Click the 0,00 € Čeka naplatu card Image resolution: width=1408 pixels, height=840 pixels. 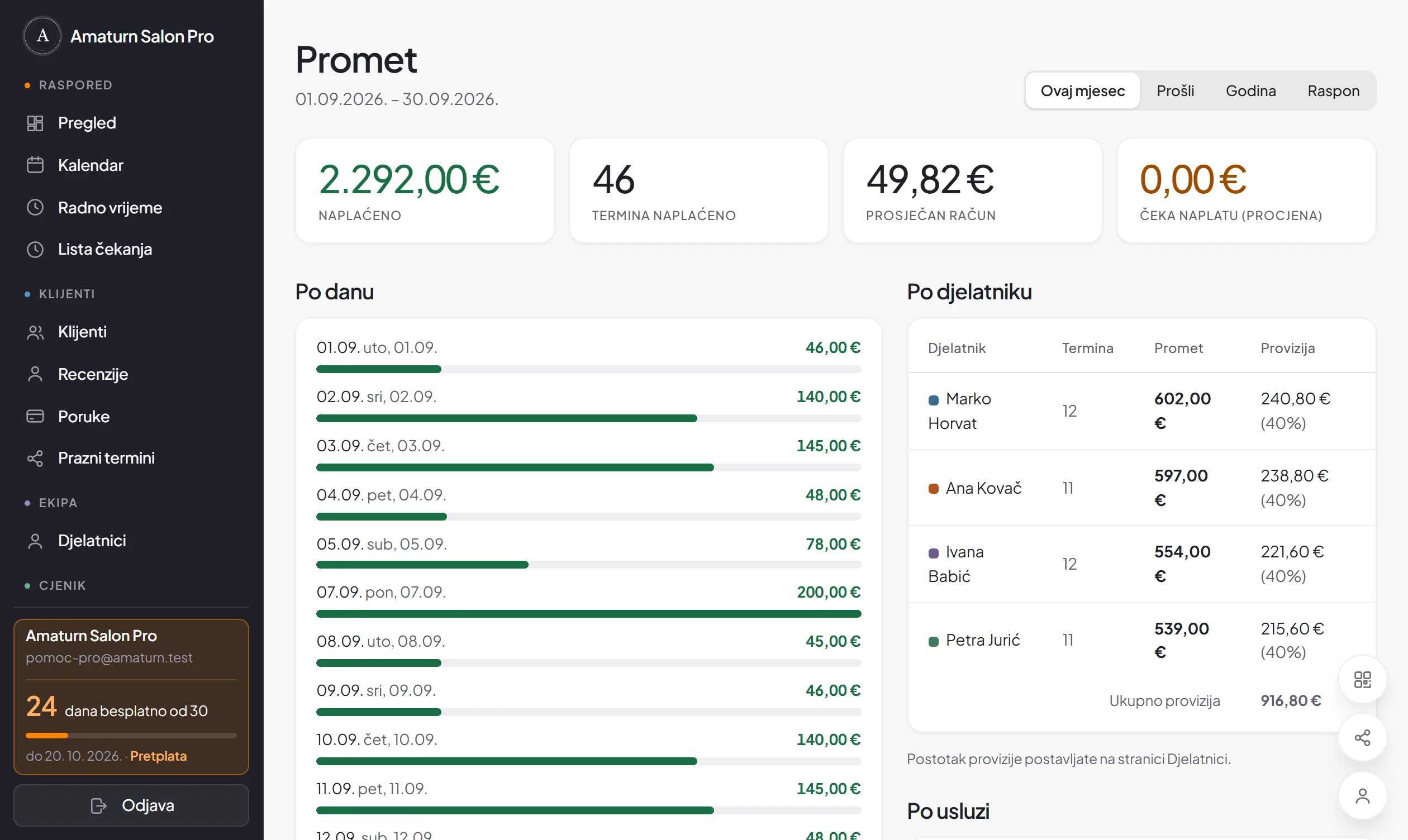click(1246, 191)
